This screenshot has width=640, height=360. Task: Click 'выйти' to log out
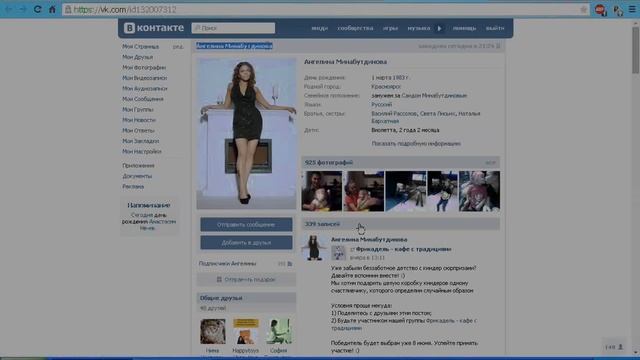click(495, 28)
